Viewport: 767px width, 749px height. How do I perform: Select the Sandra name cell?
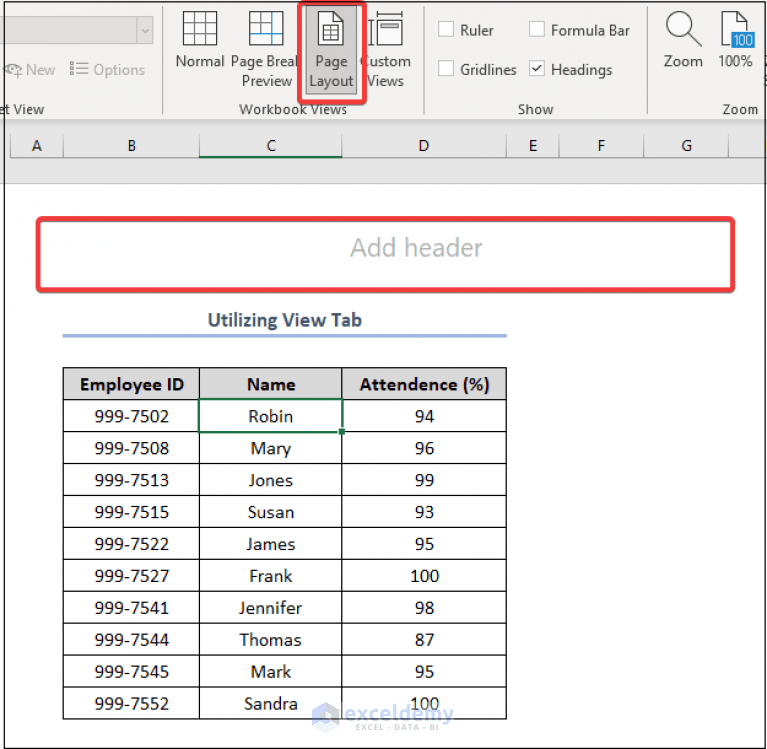[x=271, y=703]
